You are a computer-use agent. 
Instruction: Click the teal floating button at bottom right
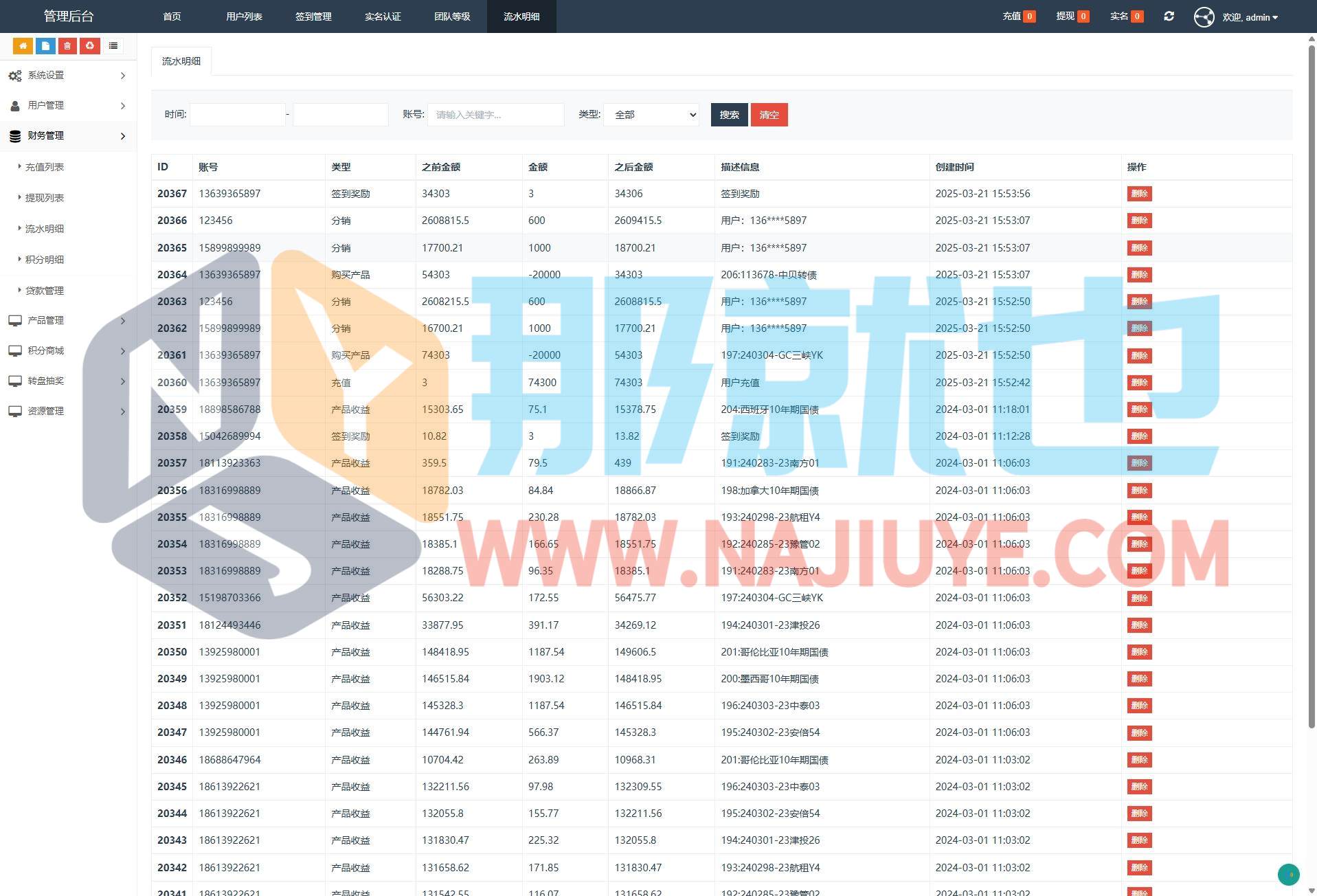[1288, 874]
